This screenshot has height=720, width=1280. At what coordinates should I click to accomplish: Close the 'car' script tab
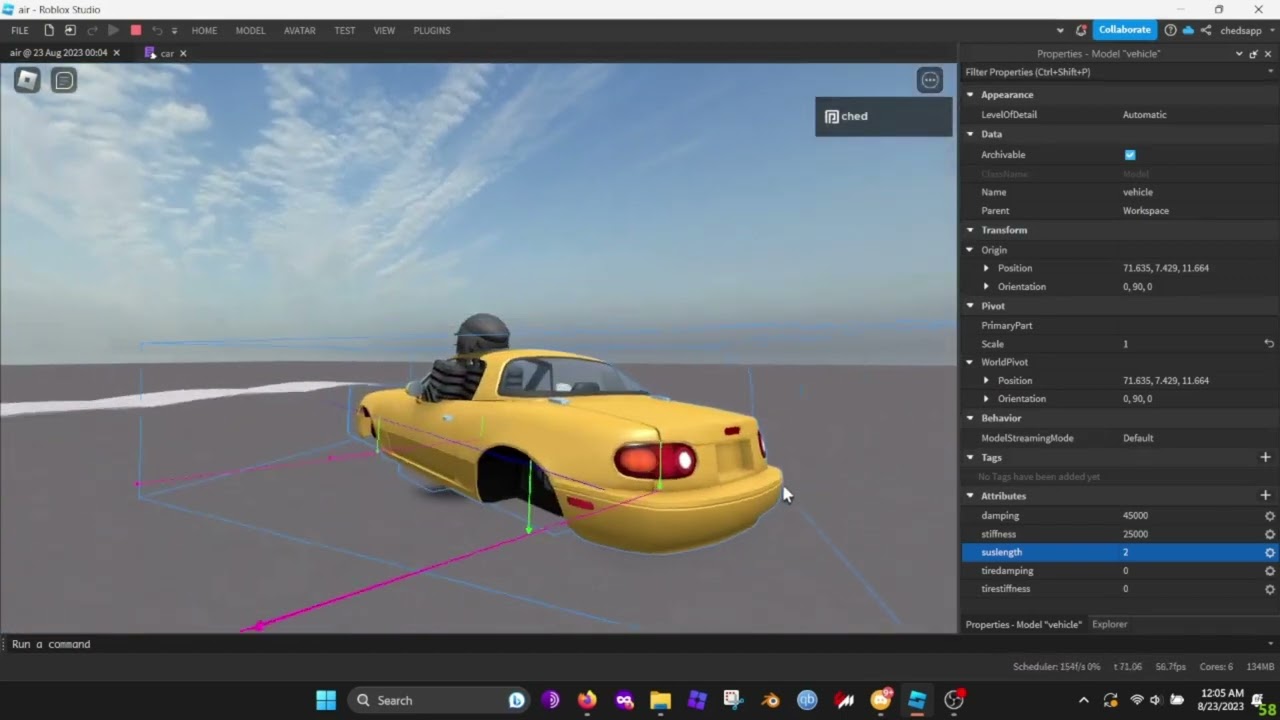click(183, 53)
